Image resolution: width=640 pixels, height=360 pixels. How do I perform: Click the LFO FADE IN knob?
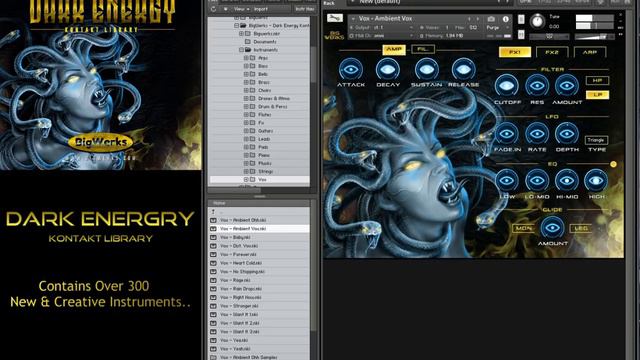(x=507, y=133)
